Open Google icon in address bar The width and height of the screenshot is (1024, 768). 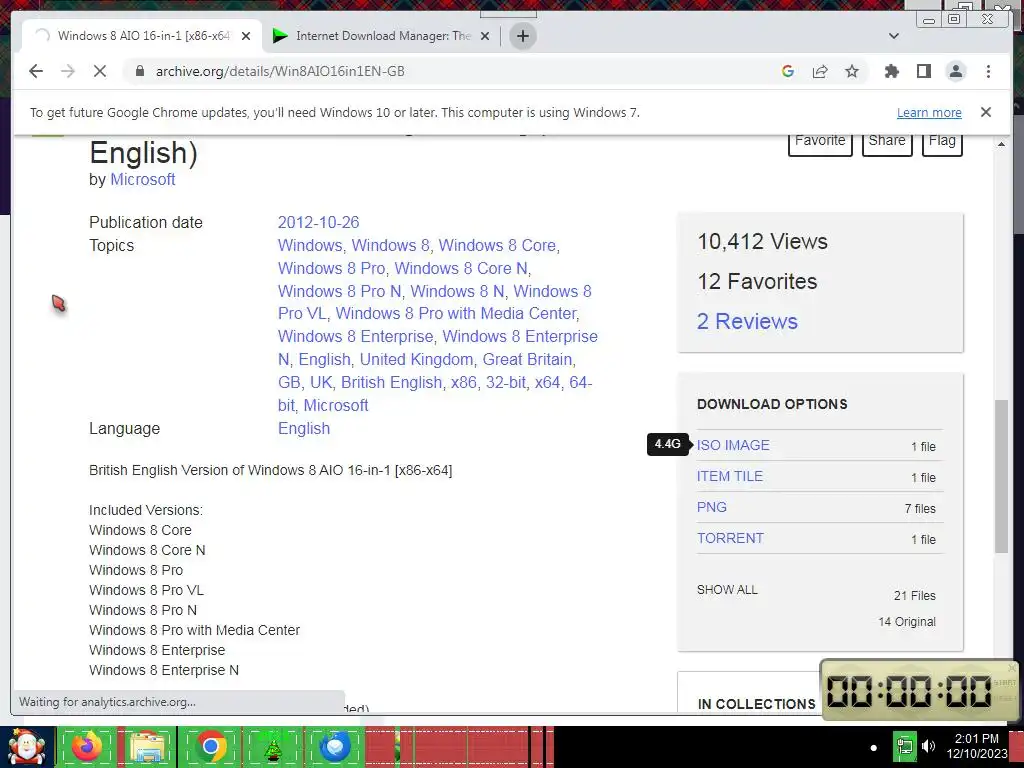pos(788,71)
